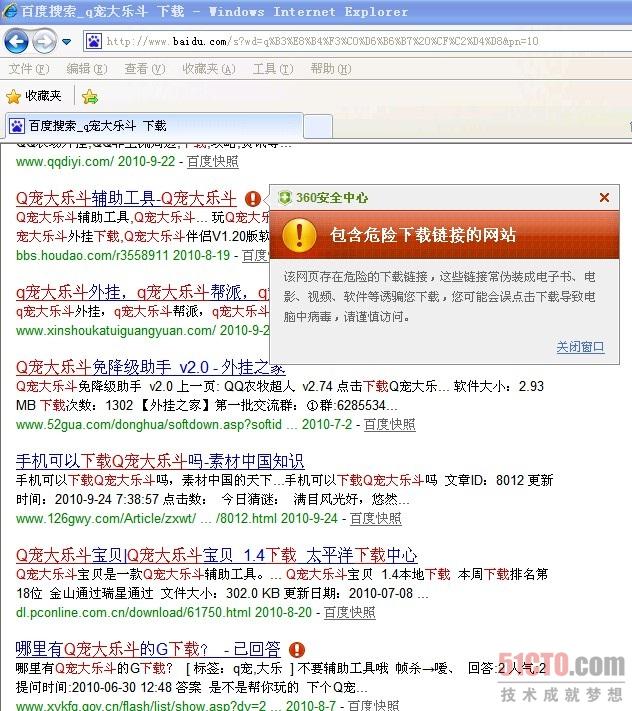632x711 pixels.
Task: Click the browser Back arrow button
Action: coord(16,42)
